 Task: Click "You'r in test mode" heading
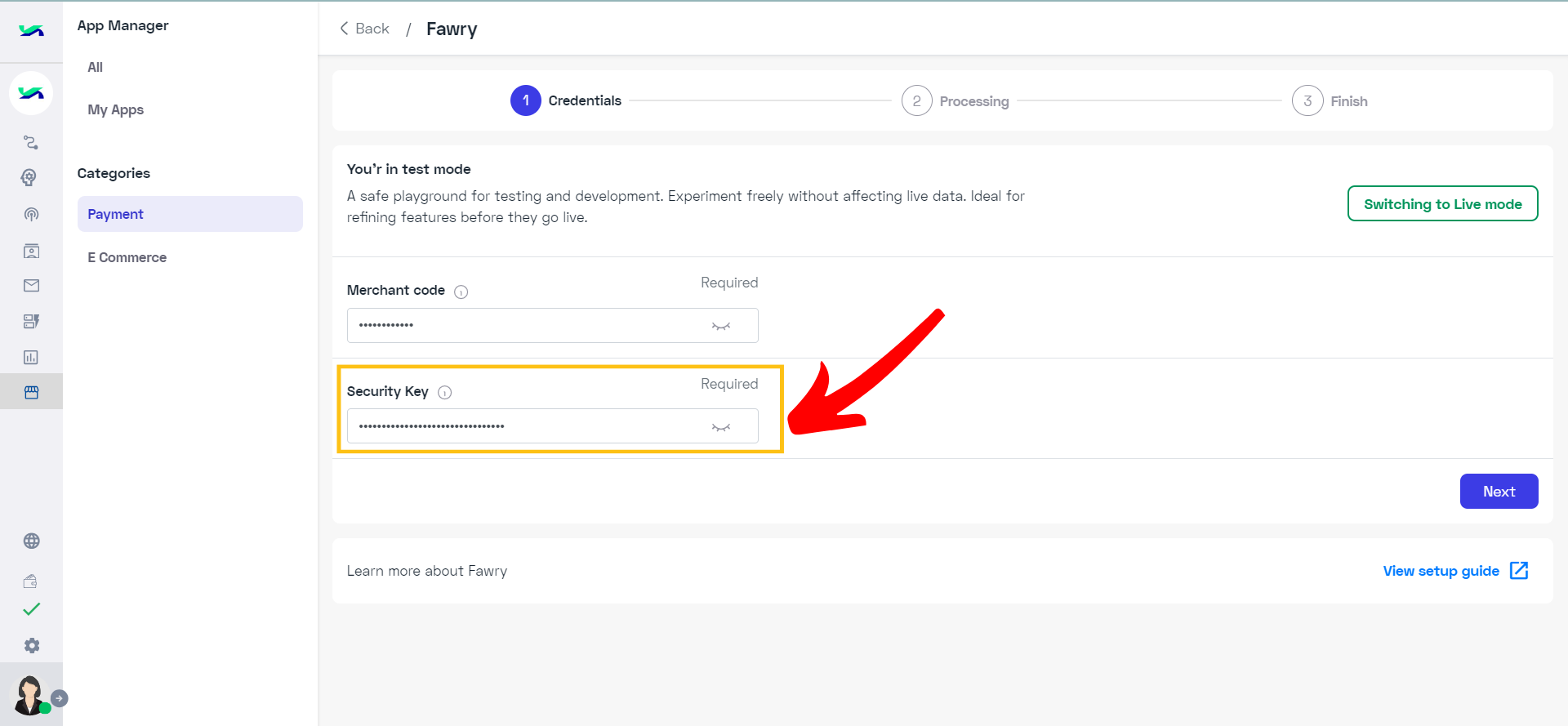pyautogui.click(x=408, y=169)
